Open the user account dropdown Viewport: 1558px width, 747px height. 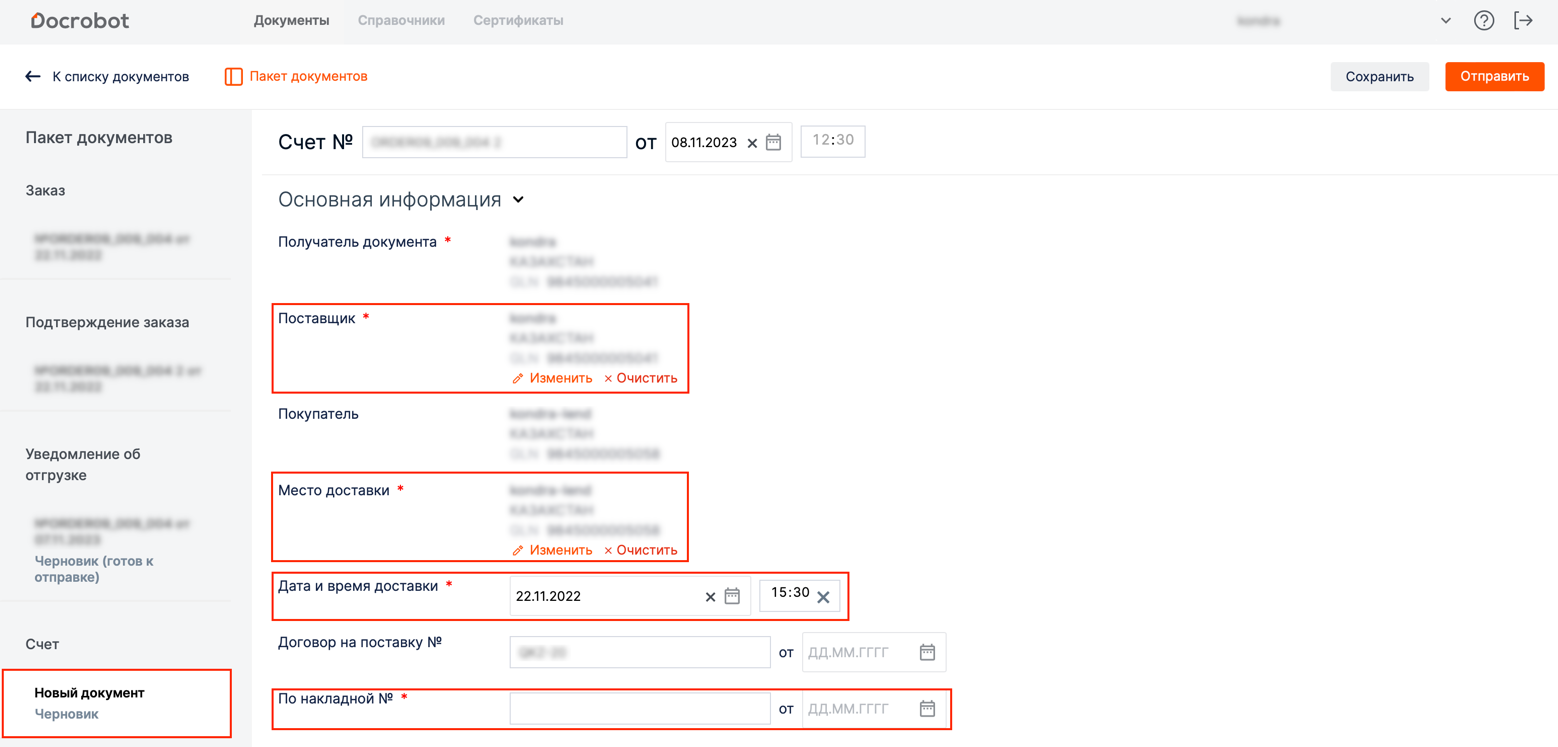[1445, 21]
